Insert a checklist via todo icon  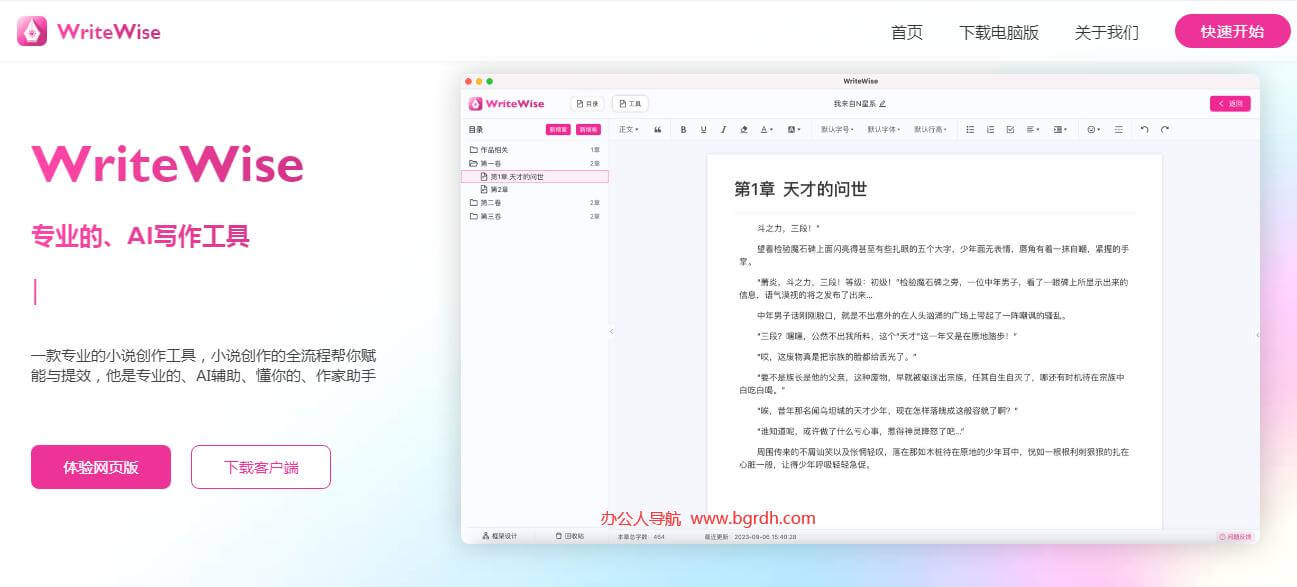[1010, 129]
